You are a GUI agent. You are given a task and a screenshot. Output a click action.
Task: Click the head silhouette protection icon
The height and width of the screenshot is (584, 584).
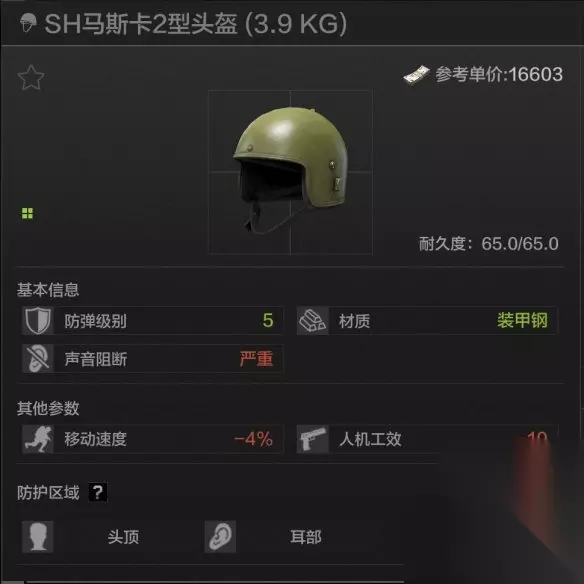(x=37, y=537)
